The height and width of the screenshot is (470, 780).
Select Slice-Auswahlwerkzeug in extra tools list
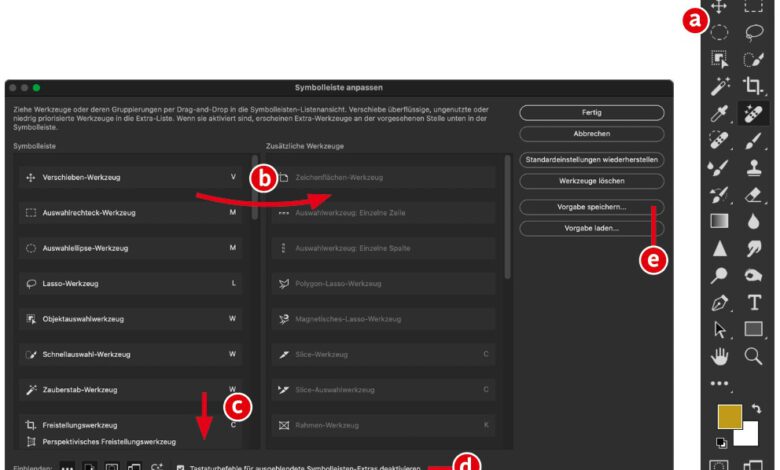coord(384,390)
